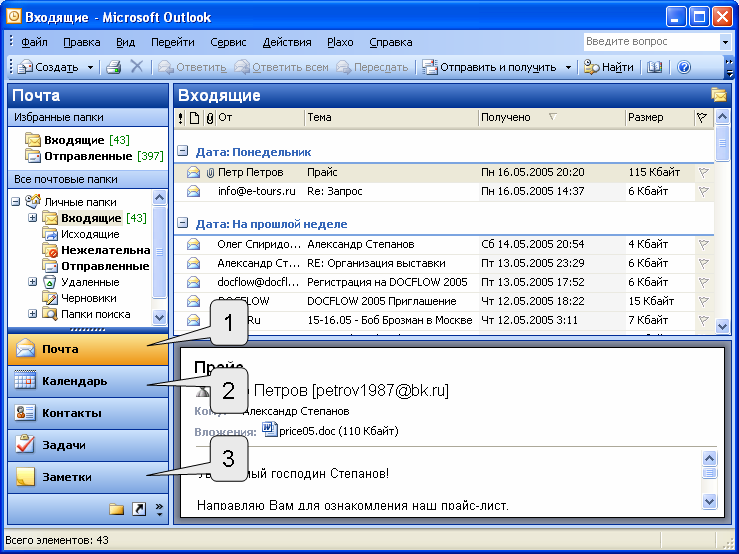
Task: Open the Действия menu
Action: click(x=287, y=42)
